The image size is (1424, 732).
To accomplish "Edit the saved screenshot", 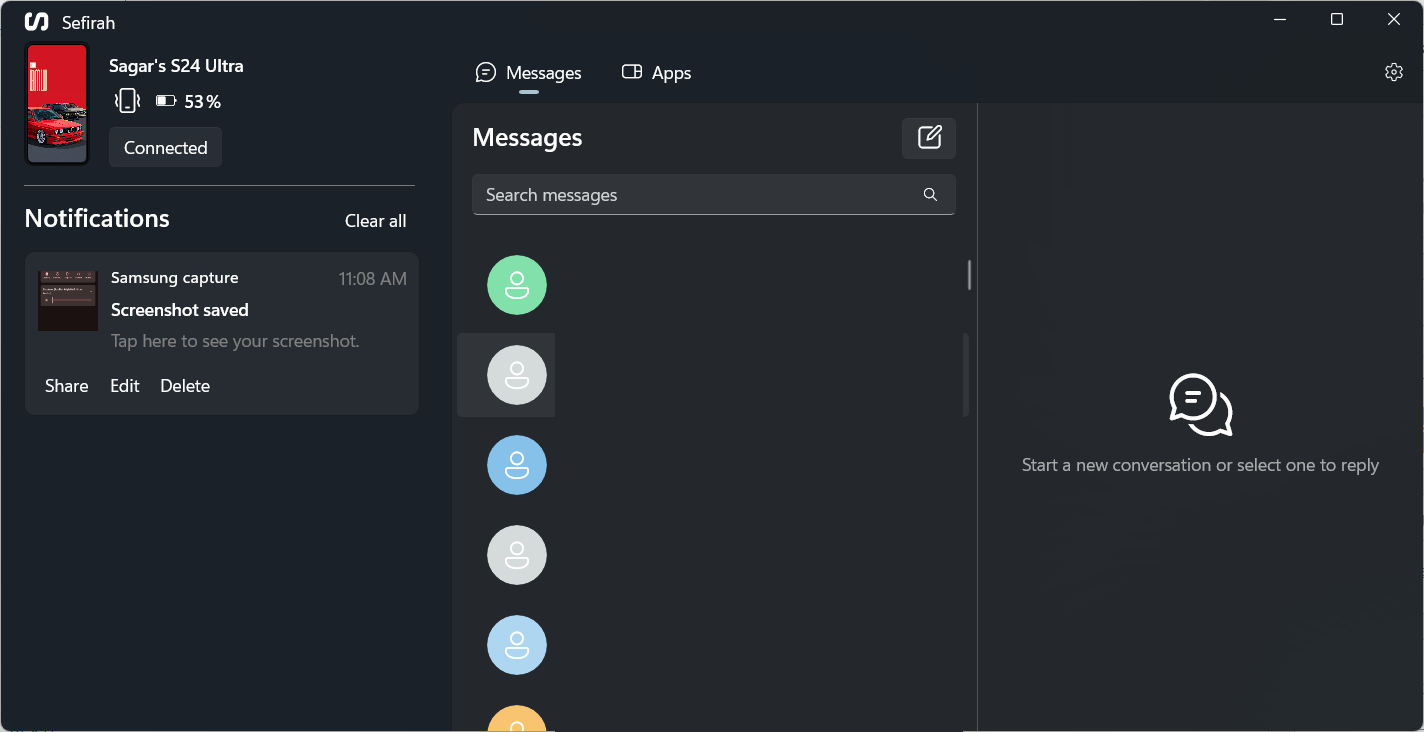I will 124,385.
